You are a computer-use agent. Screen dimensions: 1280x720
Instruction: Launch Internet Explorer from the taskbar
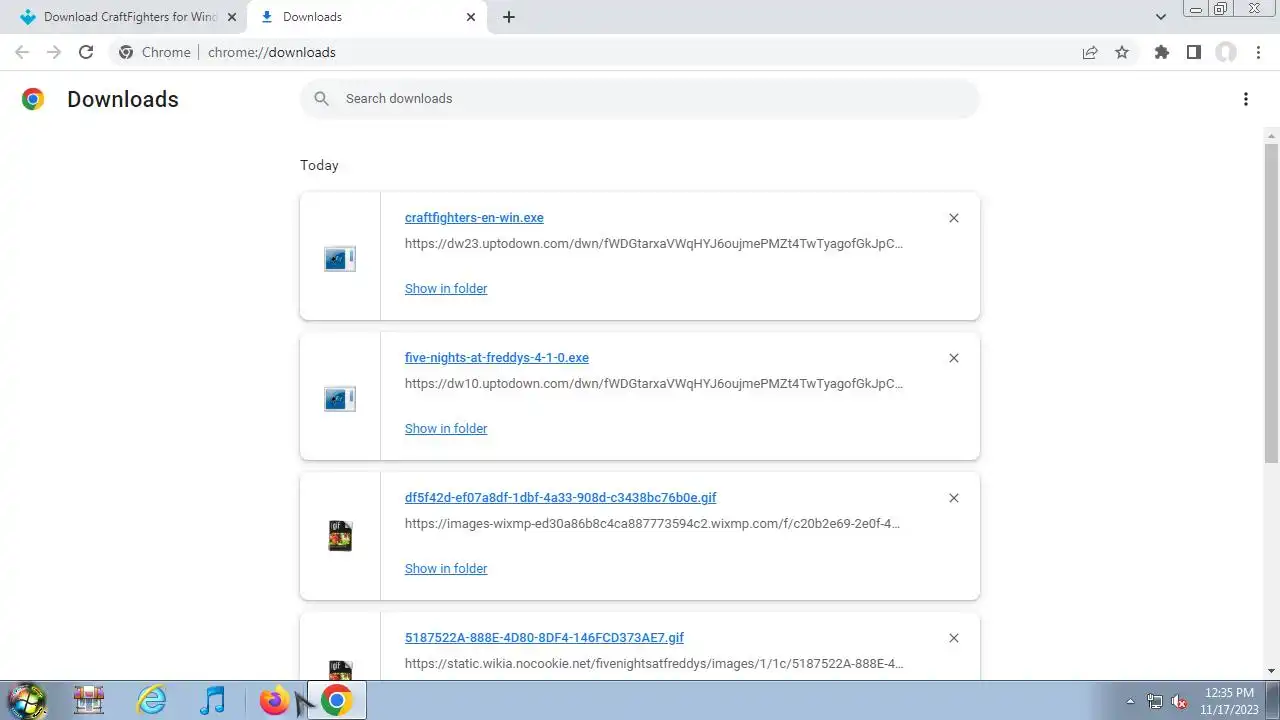point(152,700)
